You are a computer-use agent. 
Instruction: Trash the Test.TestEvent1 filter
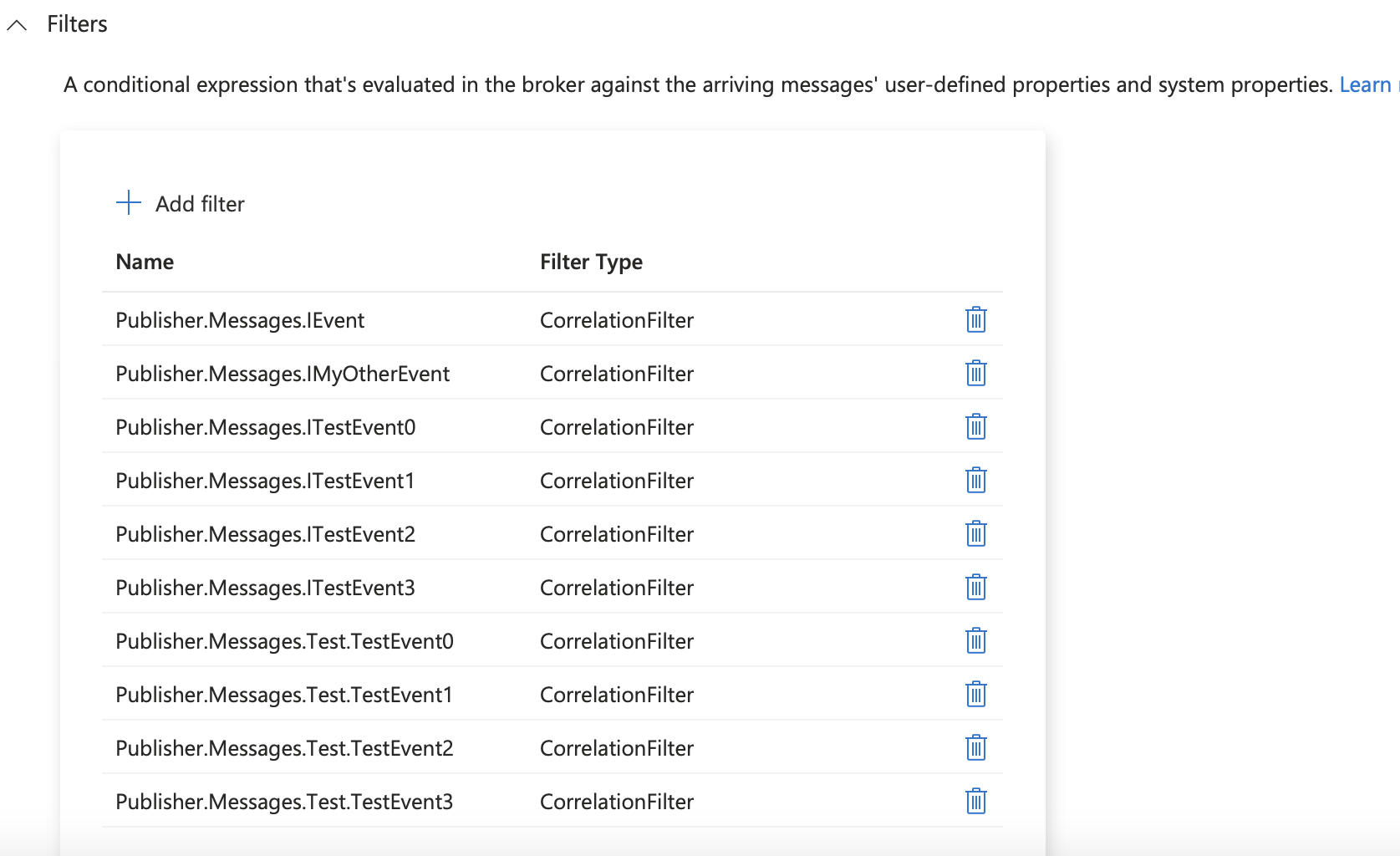[x=975, y=694]
